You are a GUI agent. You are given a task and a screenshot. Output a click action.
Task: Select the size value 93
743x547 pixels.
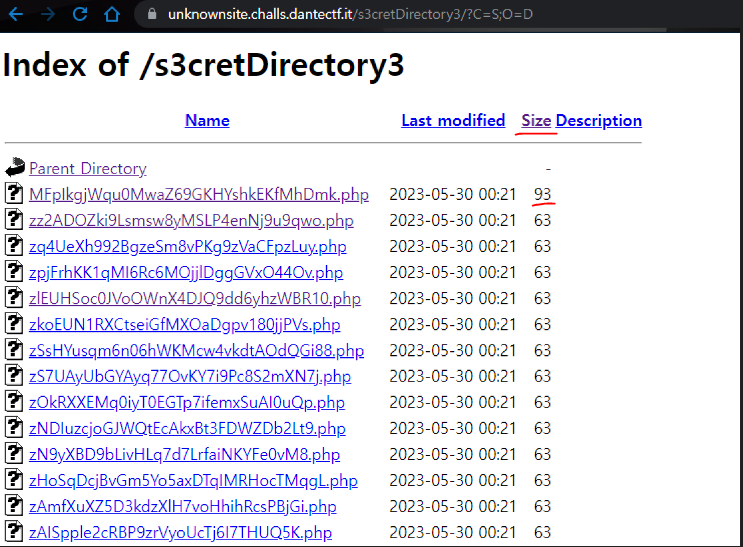[543, 194]
